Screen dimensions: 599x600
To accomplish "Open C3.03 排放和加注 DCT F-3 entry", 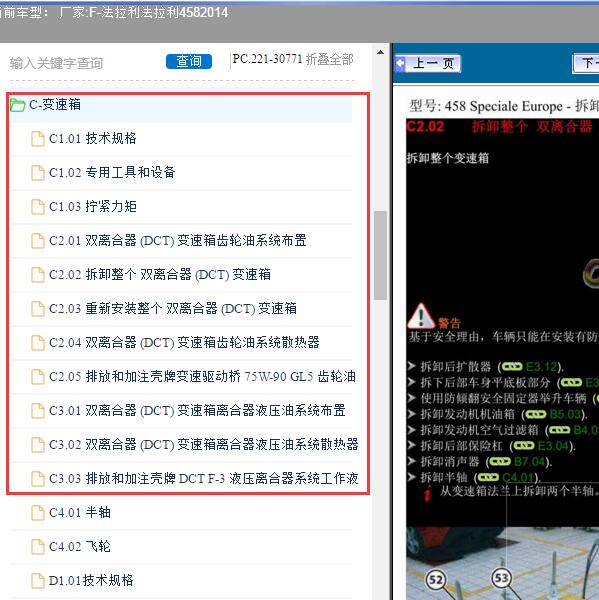I will (204, 478).
